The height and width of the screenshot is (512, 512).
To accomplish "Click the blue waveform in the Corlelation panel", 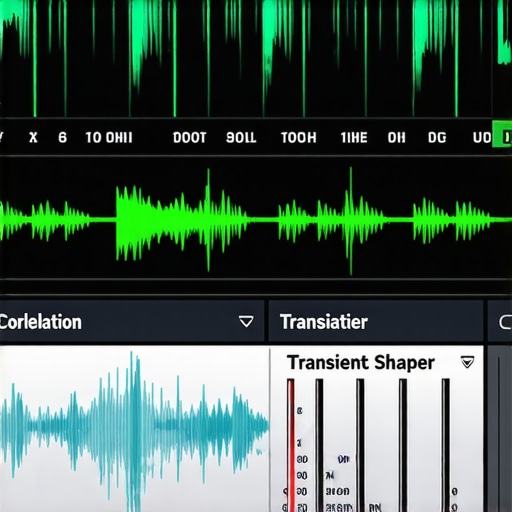I will pos(134,430).
